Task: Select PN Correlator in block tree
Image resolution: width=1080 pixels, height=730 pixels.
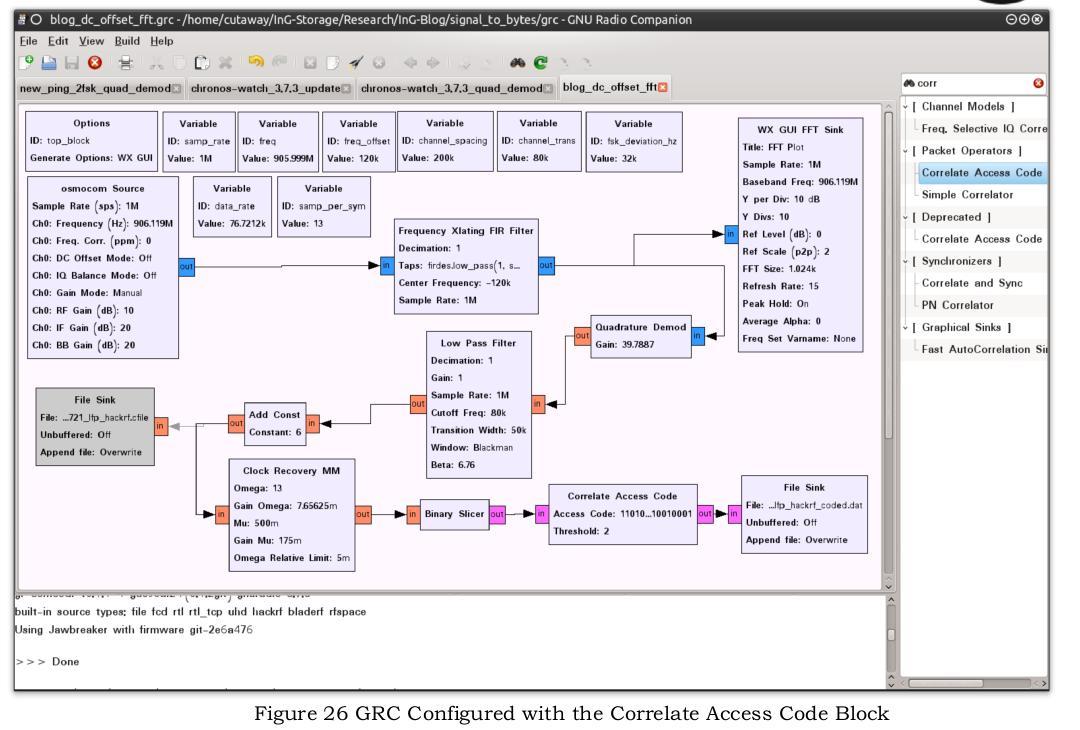Action: [x=957, y=305]
